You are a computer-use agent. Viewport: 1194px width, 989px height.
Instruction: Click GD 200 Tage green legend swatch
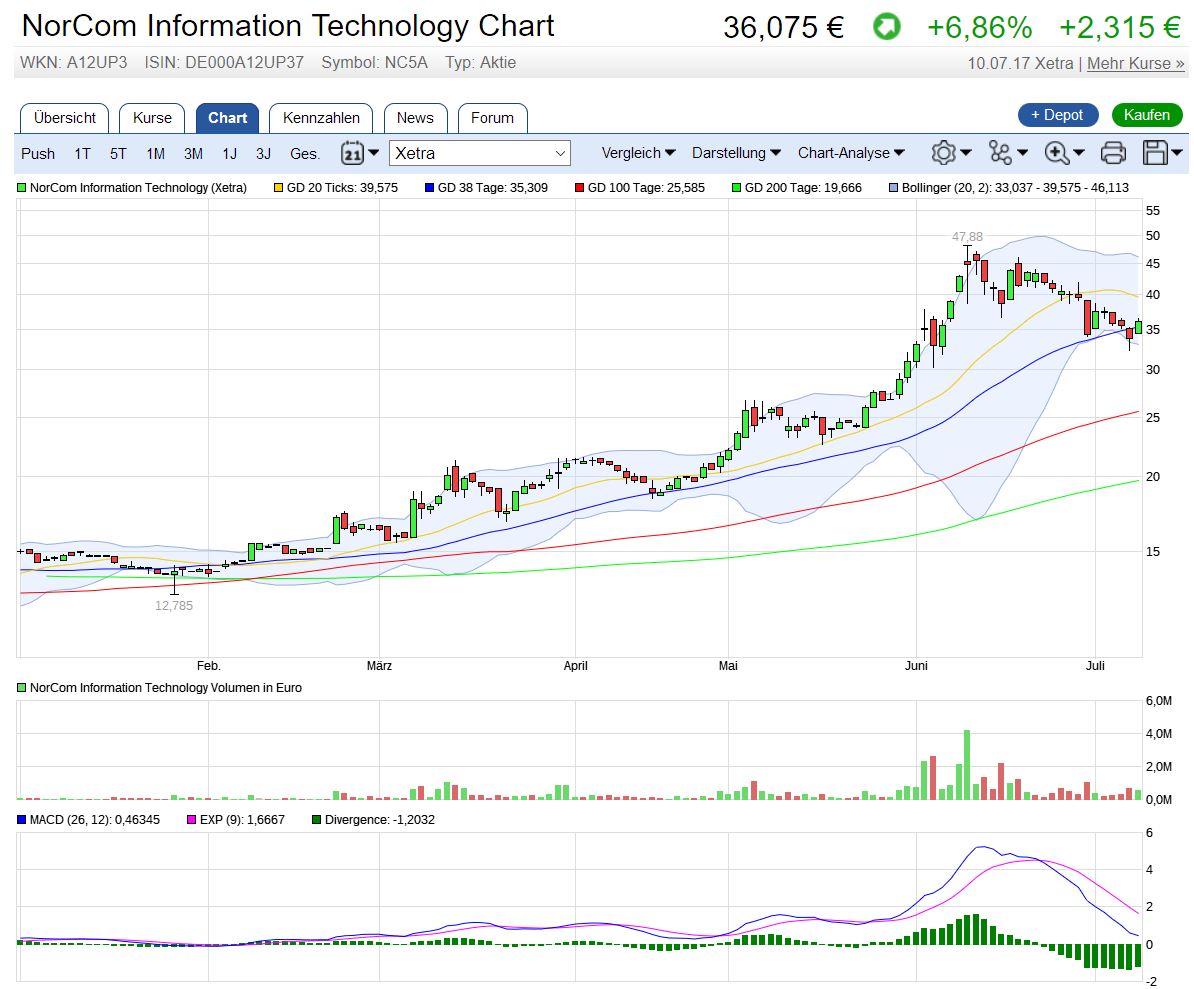(736, 187)
